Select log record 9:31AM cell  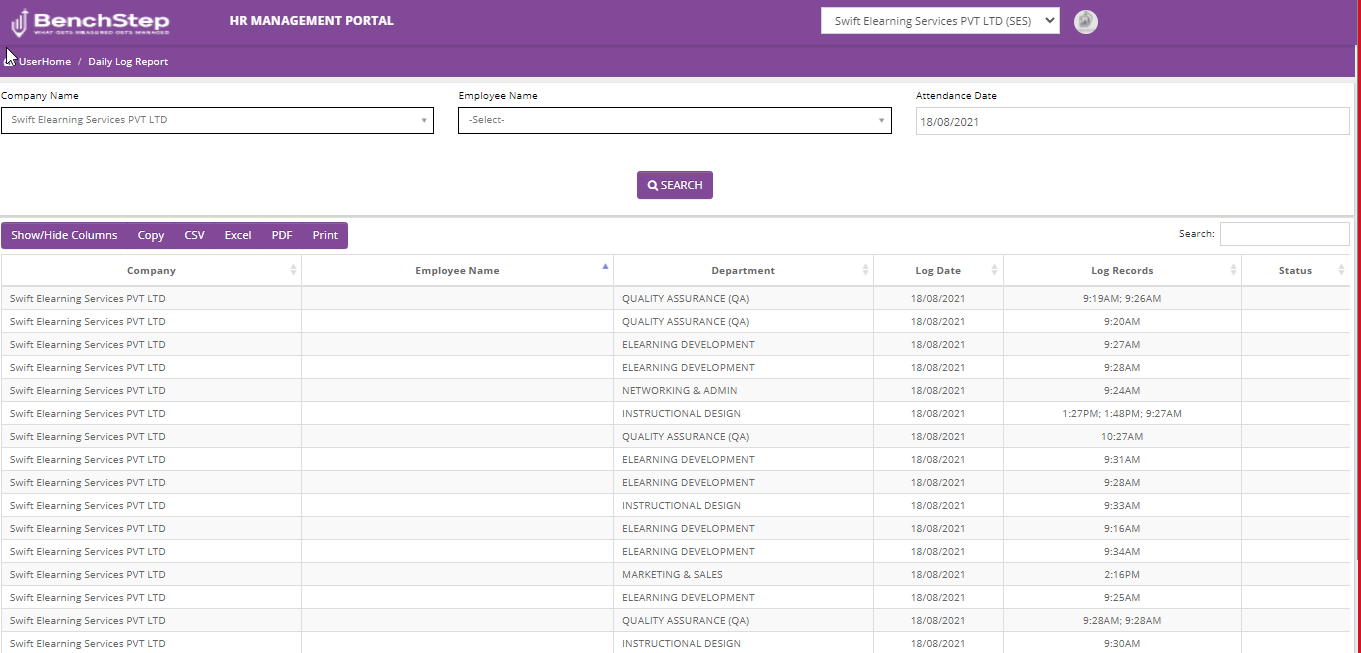coord(1122,459)
